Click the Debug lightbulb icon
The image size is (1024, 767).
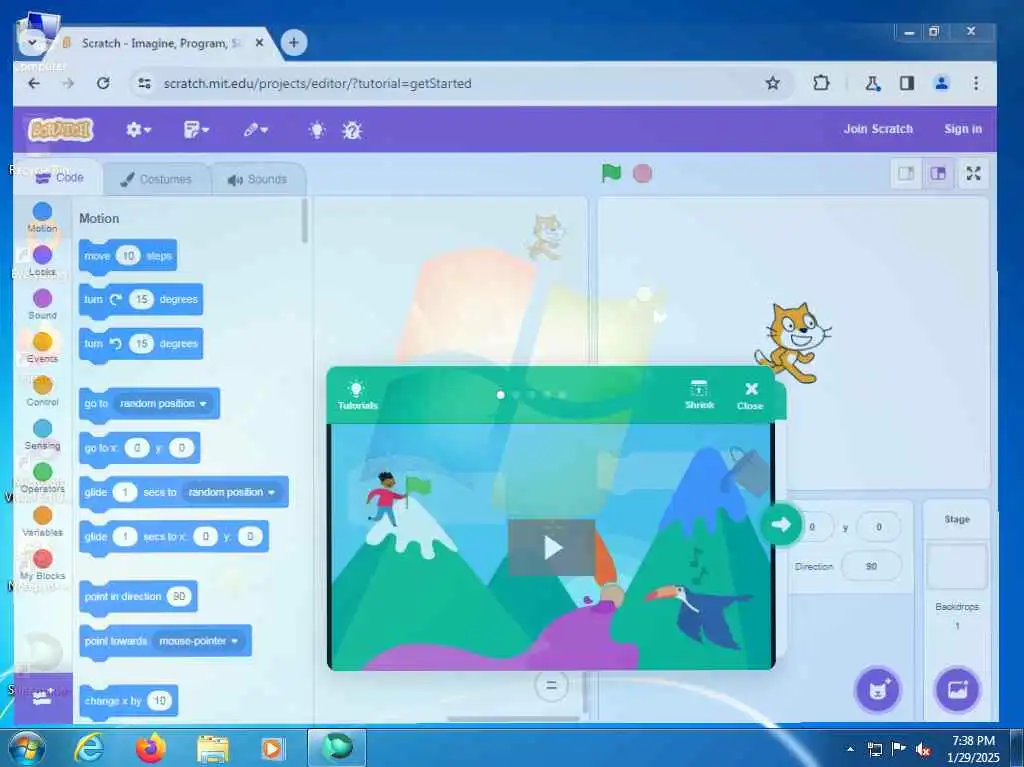[352, 130]
